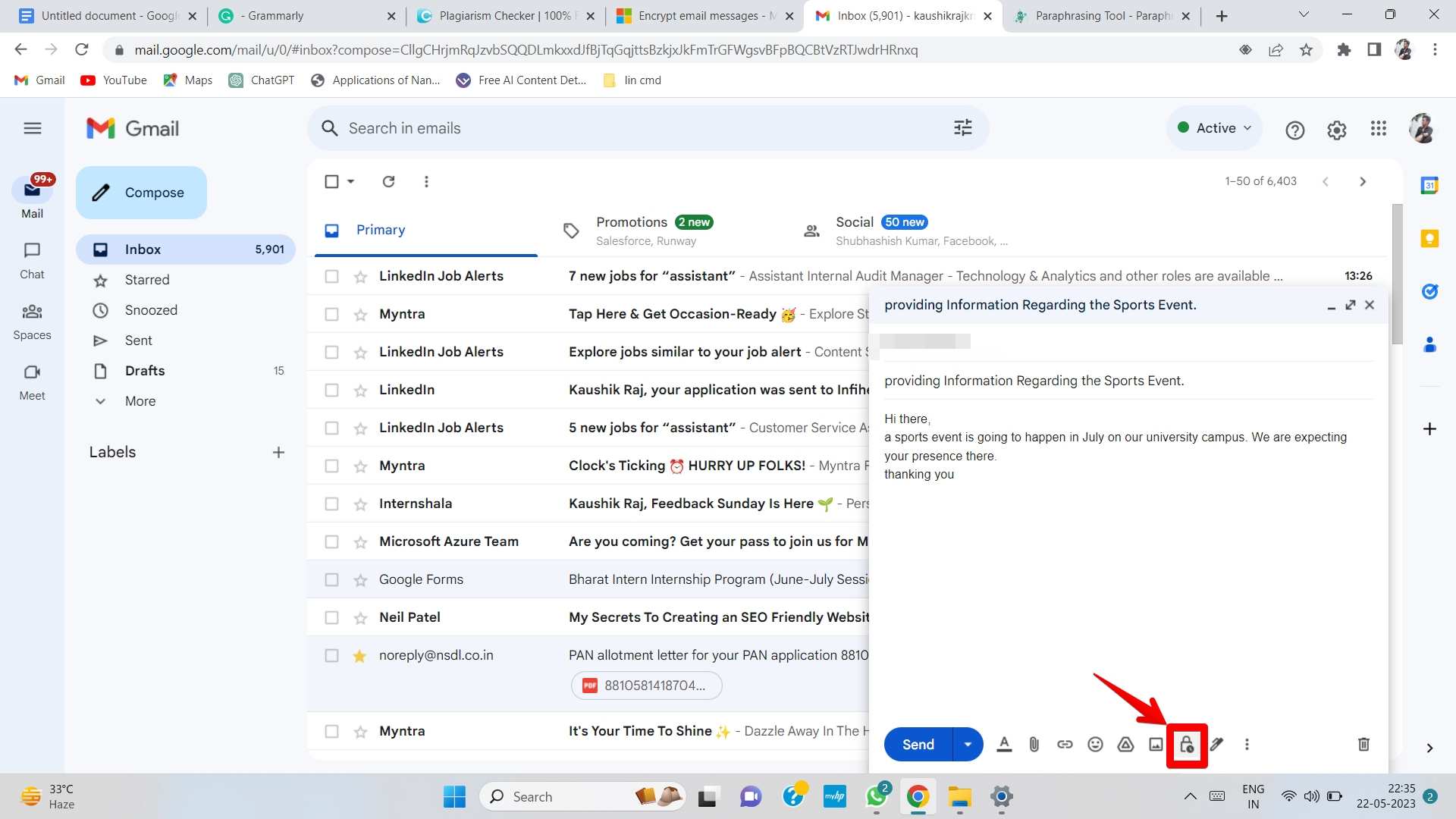Open Google Calendar side panel

coord(1429,185)
